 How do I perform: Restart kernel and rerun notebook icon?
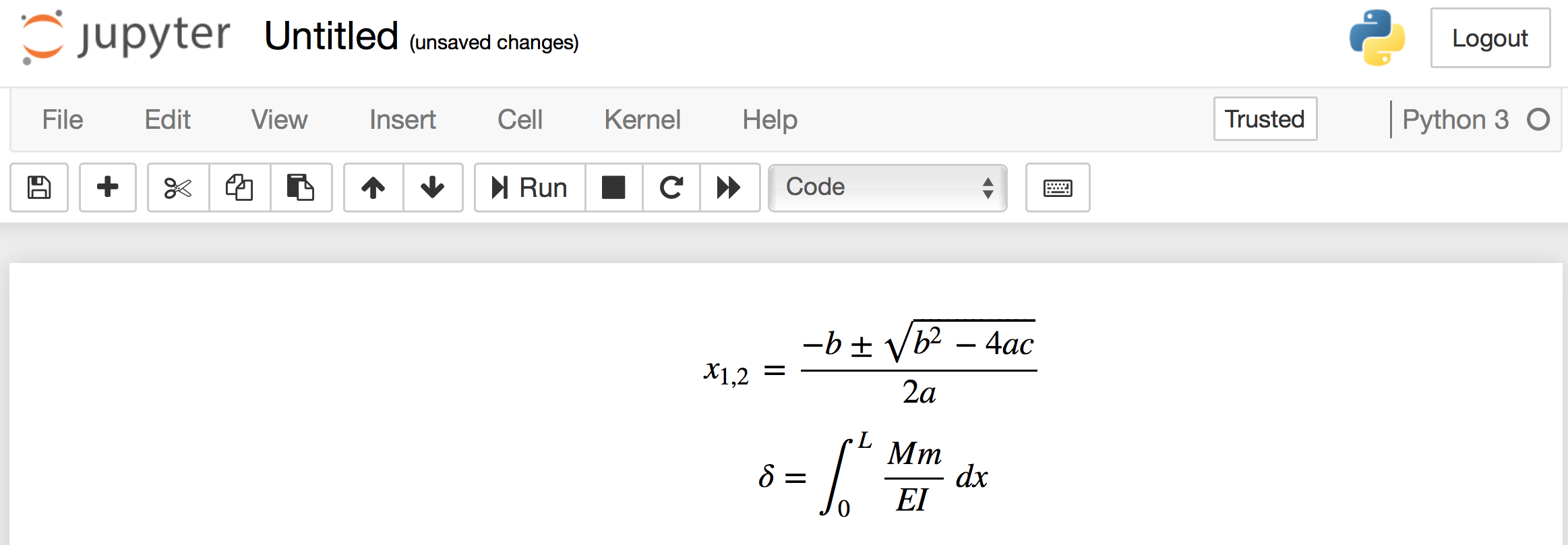(729, 188)
